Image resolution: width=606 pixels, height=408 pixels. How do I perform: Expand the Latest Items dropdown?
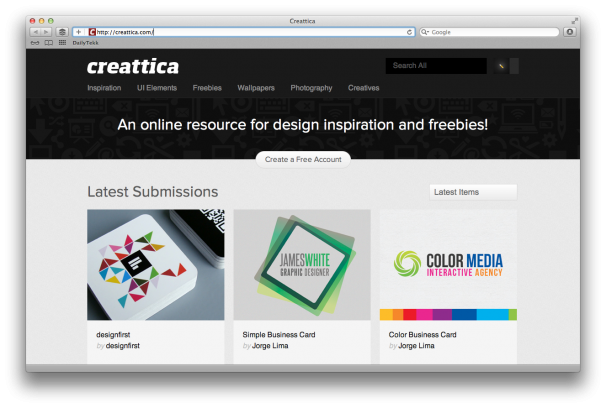click(473, 192)
